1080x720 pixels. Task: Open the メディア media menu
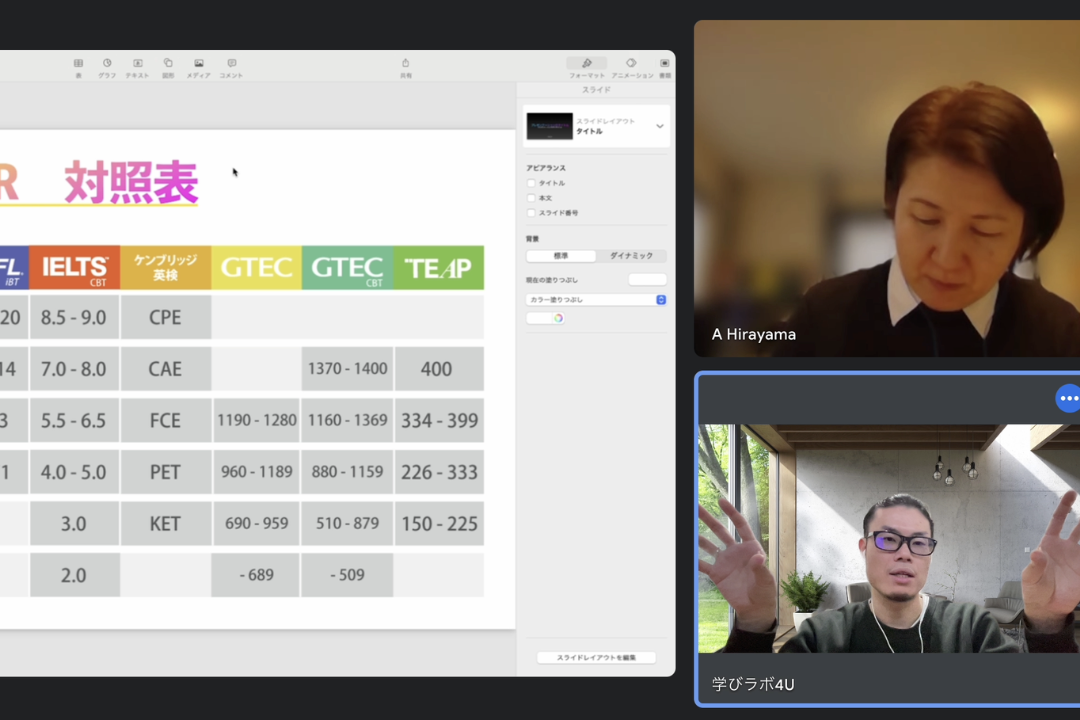tap(198, 68)
